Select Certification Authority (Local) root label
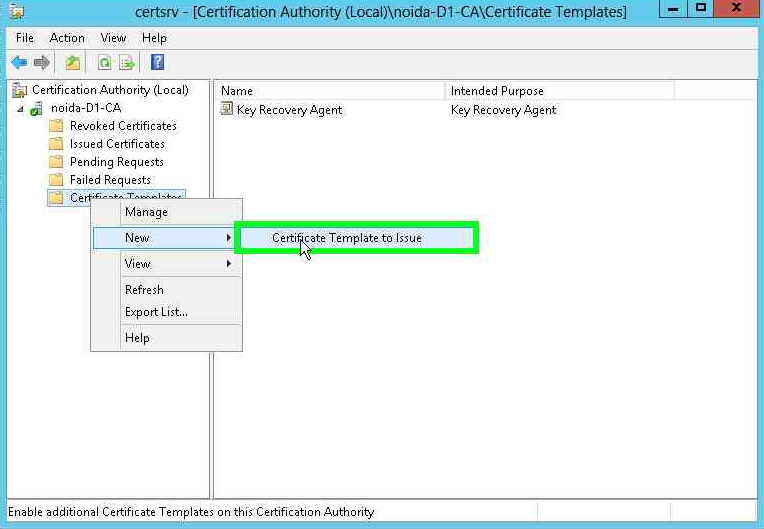 click(x=110, y=90)
